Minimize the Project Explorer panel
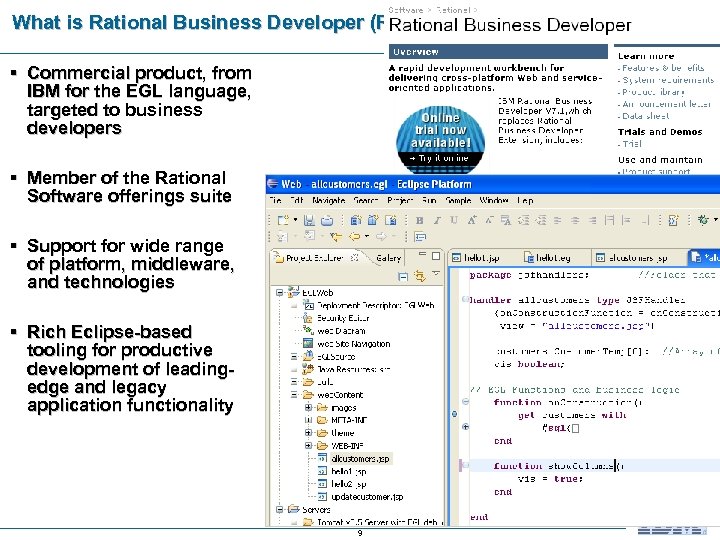This screenshot has width=720, height=540. point(422,254)
